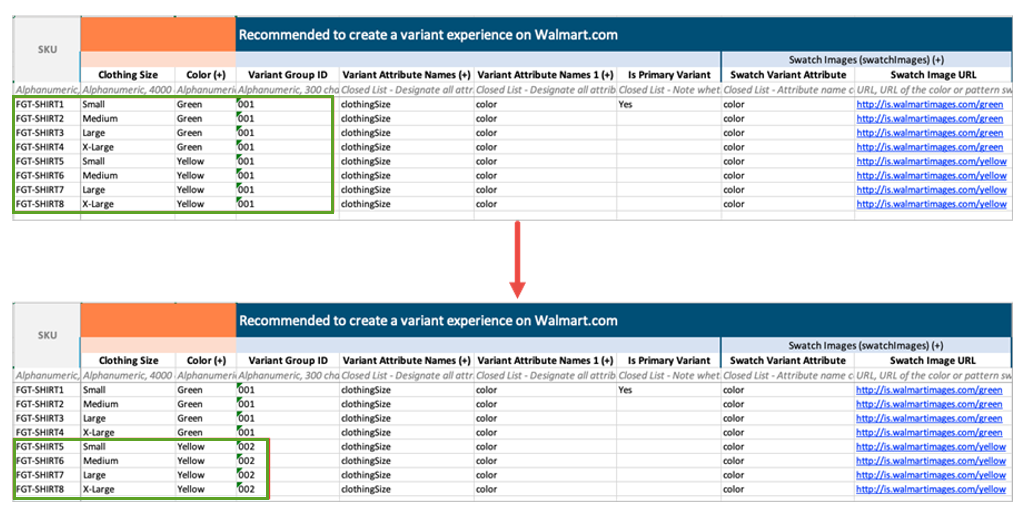Select the SKU header cell in upper table
Screen dimensions: 1029x517
coord(47,49)
